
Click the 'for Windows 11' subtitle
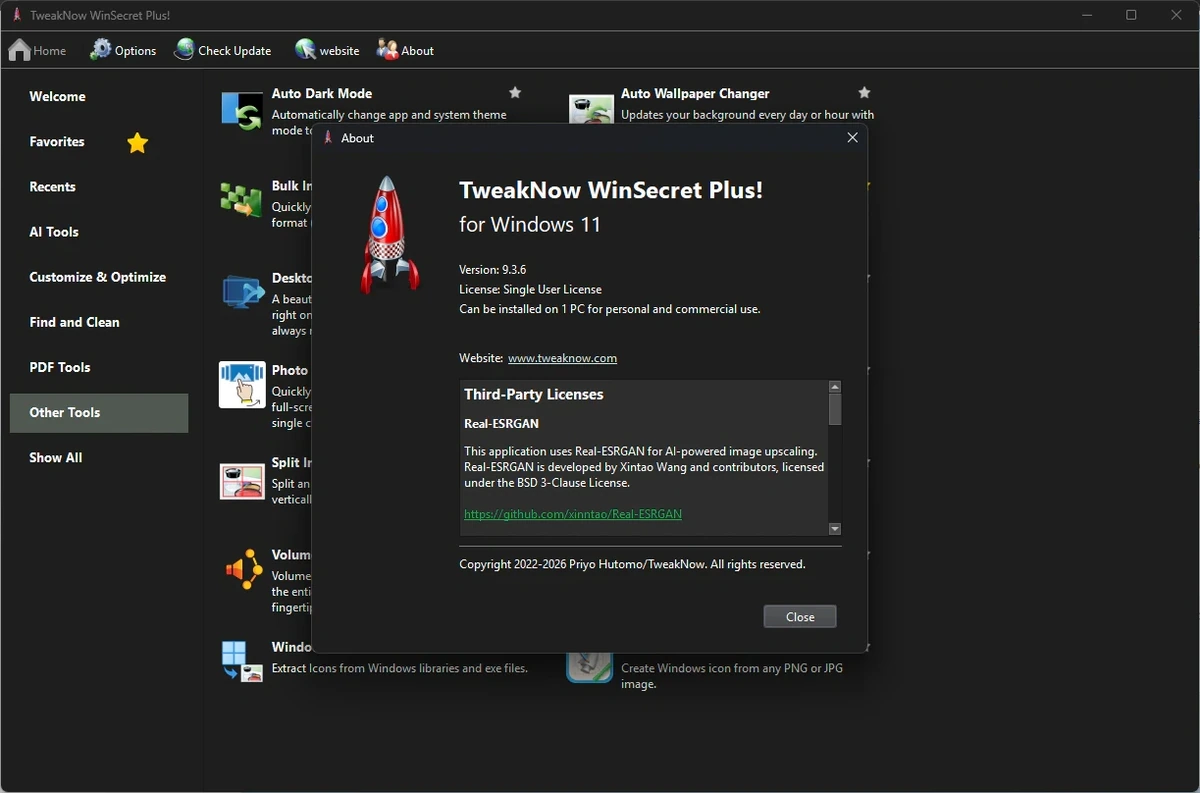530,224
